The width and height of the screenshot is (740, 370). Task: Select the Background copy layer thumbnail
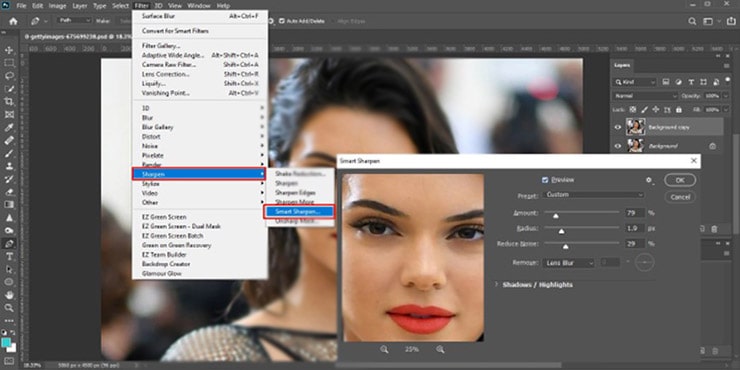pyautogui.click(x=635, y=127)
